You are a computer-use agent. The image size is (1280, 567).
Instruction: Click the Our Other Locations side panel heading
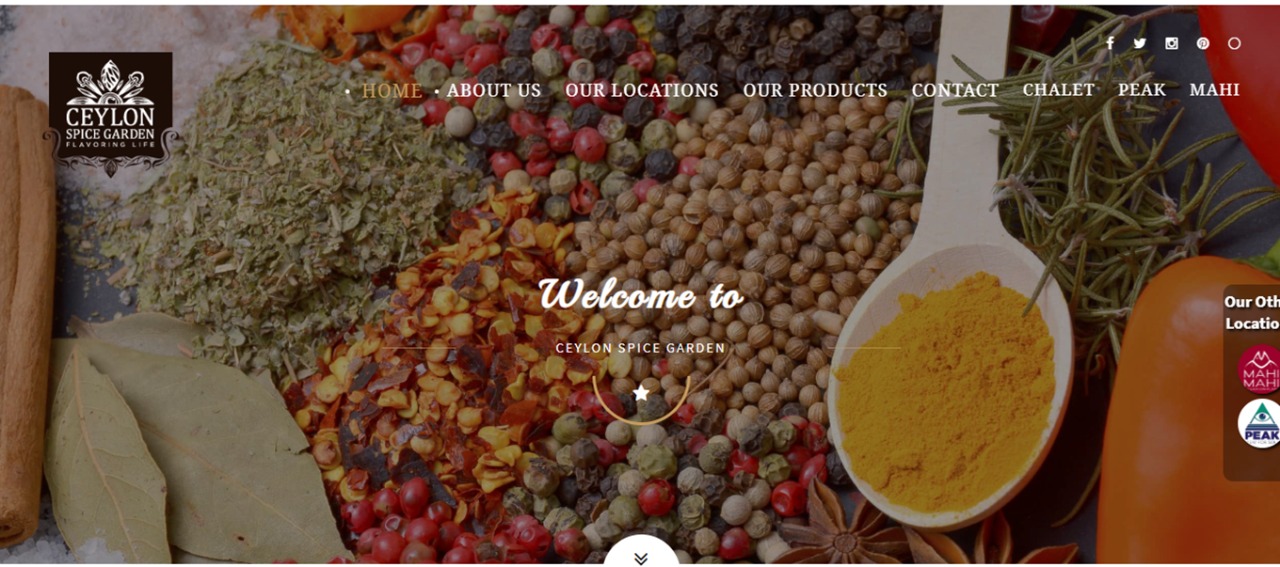(1252, 312)
